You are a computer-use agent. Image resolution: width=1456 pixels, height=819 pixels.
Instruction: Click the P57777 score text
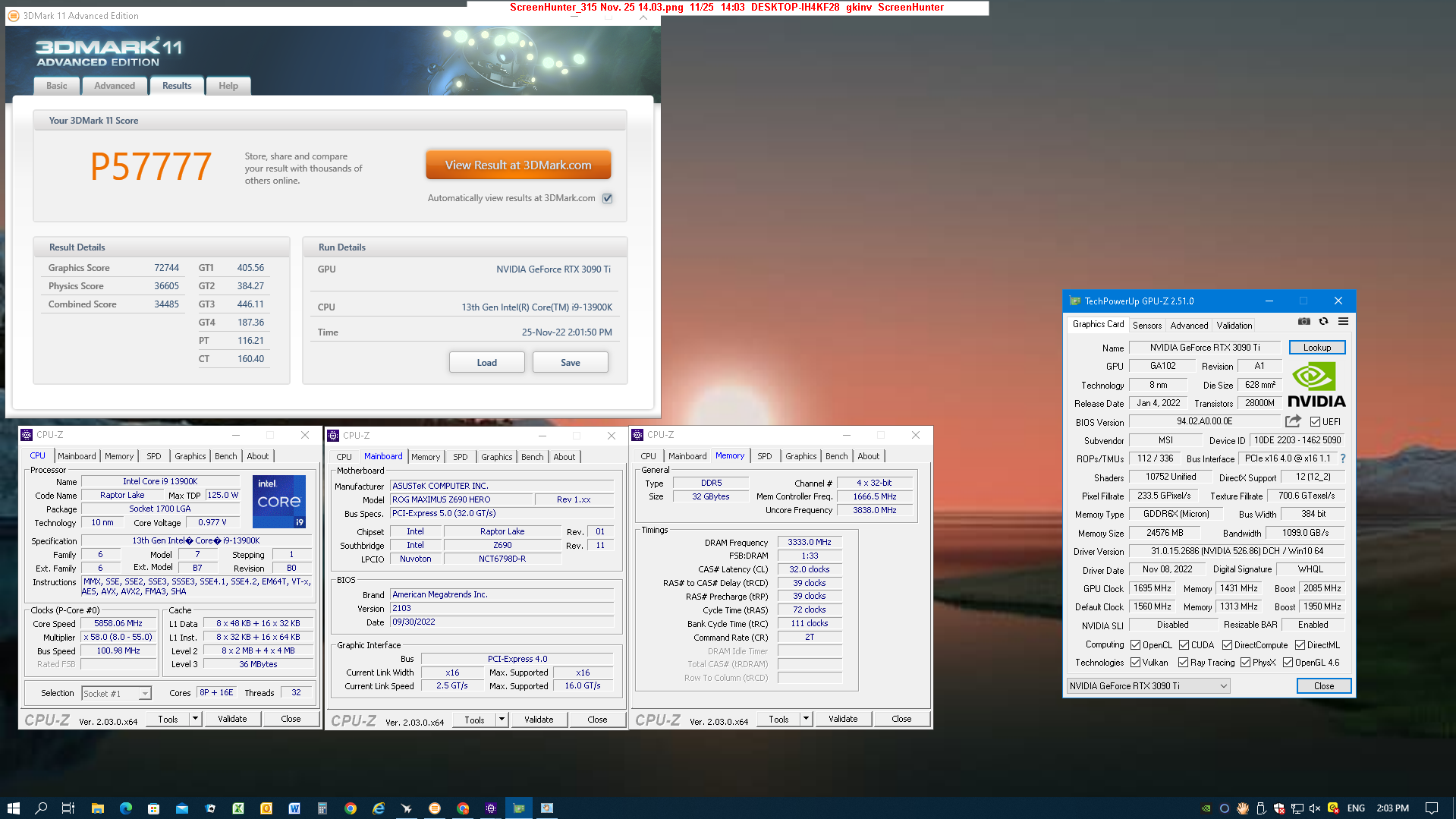pos(151,166)
